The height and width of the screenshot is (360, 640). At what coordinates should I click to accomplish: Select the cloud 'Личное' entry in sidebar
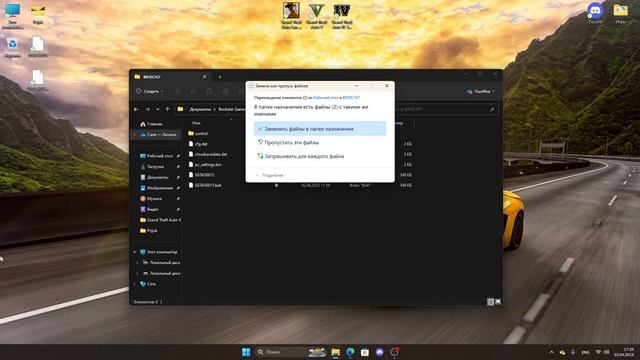click(158, 134)
